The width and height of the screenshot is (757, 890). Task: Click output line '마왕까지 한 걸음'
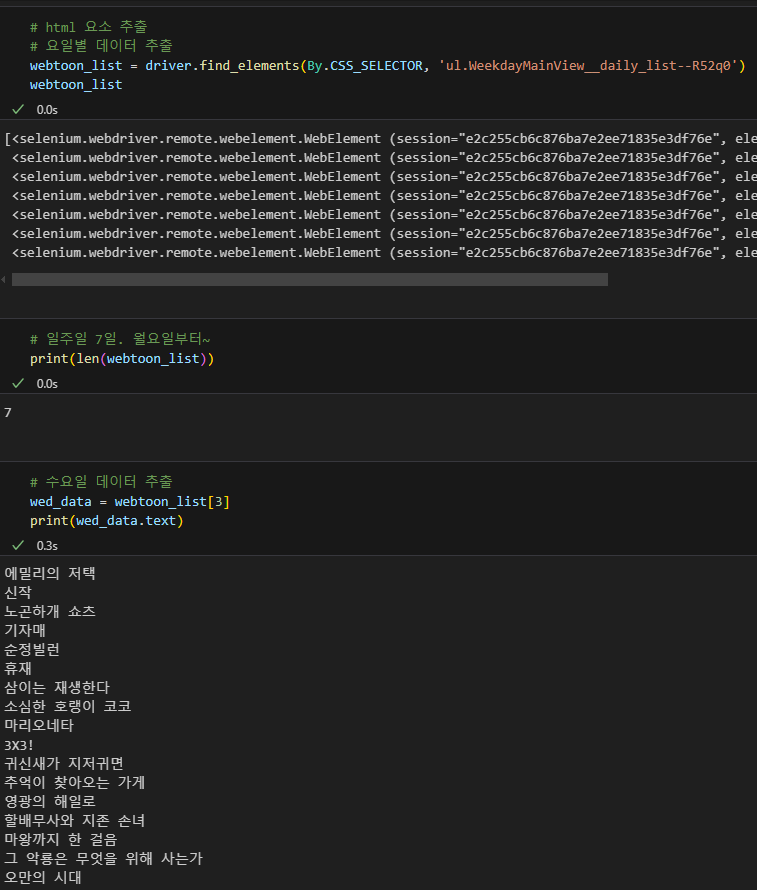[x=61, y=839]
